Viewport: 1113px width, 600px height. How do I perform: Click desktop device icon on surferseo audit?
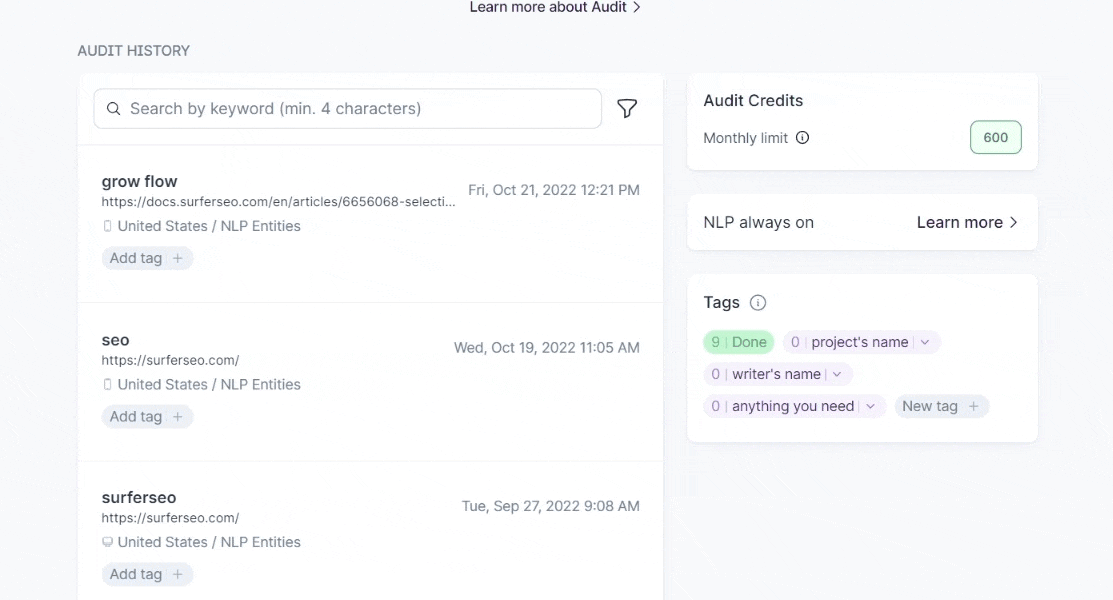click(108, 542)
